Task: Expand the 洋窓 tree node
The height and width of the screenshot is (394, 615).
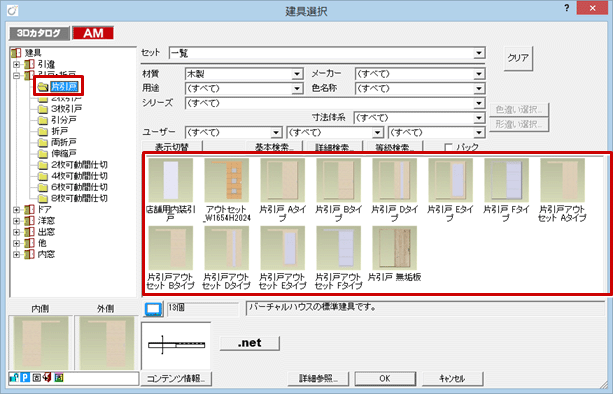Action: pos(16,221)
